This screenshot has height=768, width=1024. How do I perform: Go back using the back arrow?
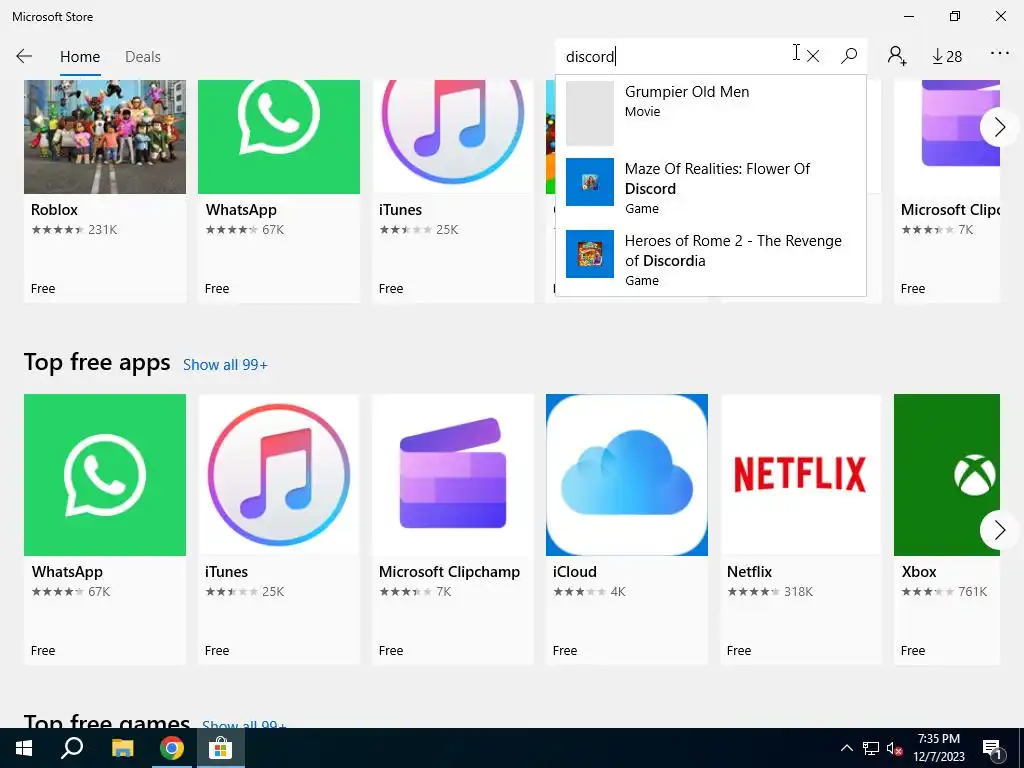[x=24, y=56]
